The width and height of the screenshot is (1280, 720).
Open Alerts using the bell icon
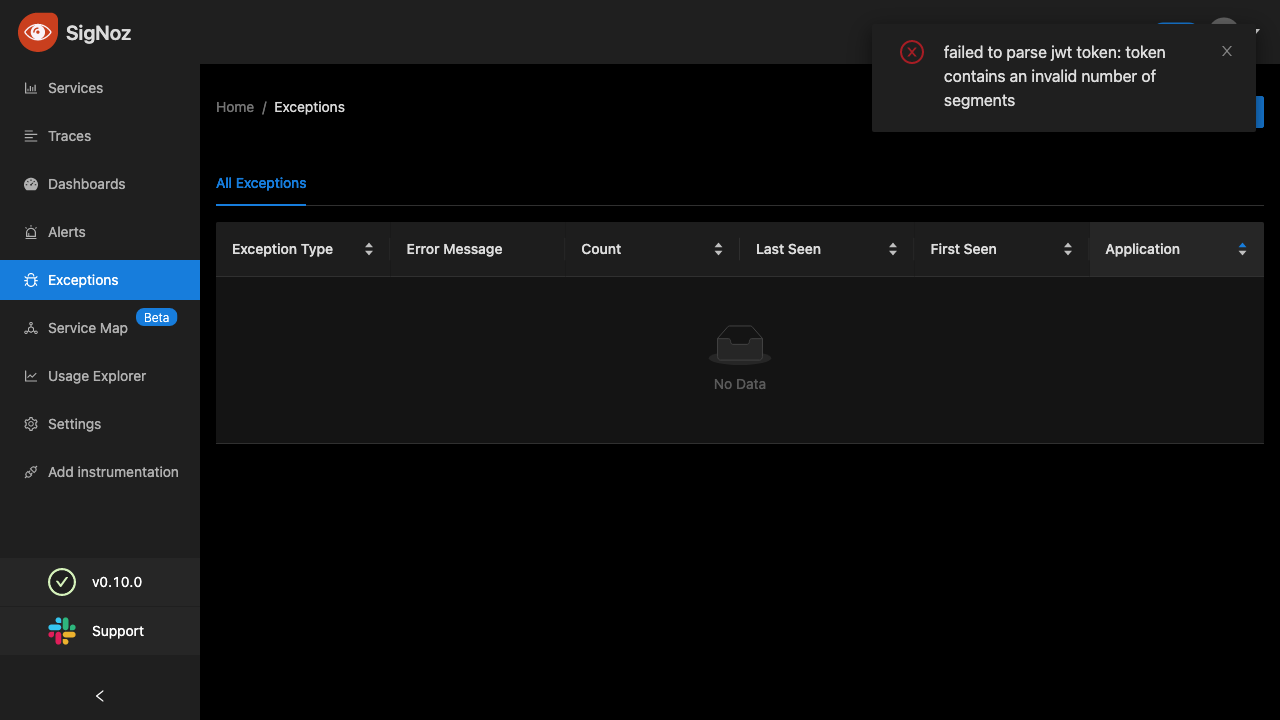30,232
